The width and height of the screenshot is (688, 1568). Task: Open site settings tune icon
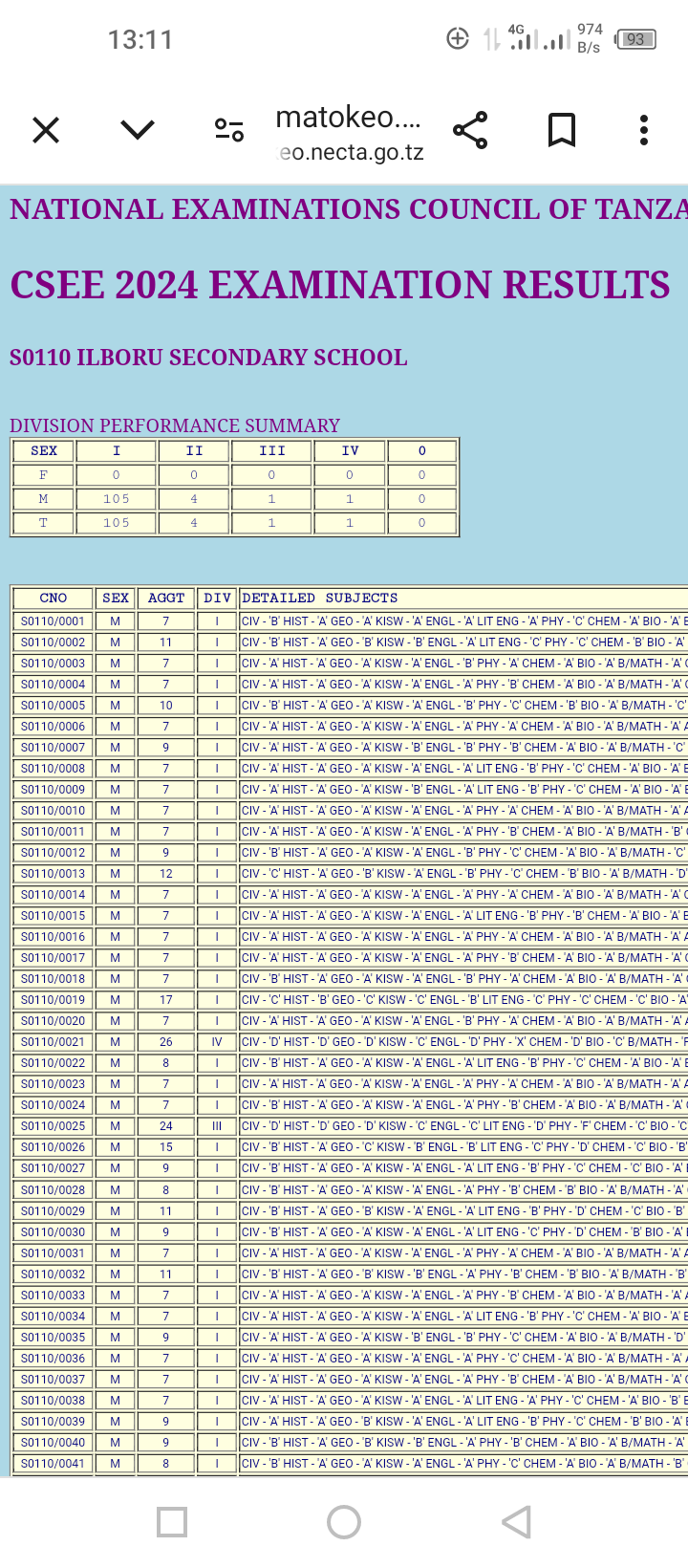click(x=229, y=130)
